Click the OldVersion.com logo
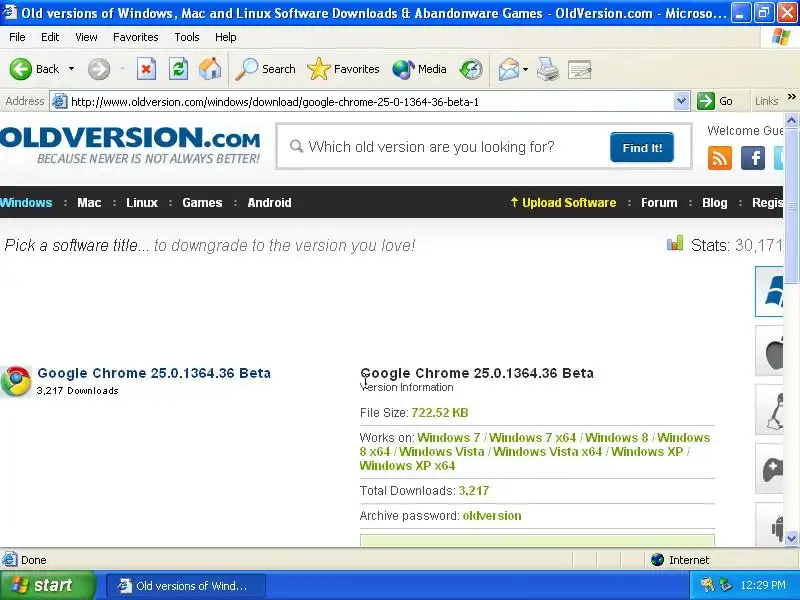The image size is (800, 600). tap(130, 145)
